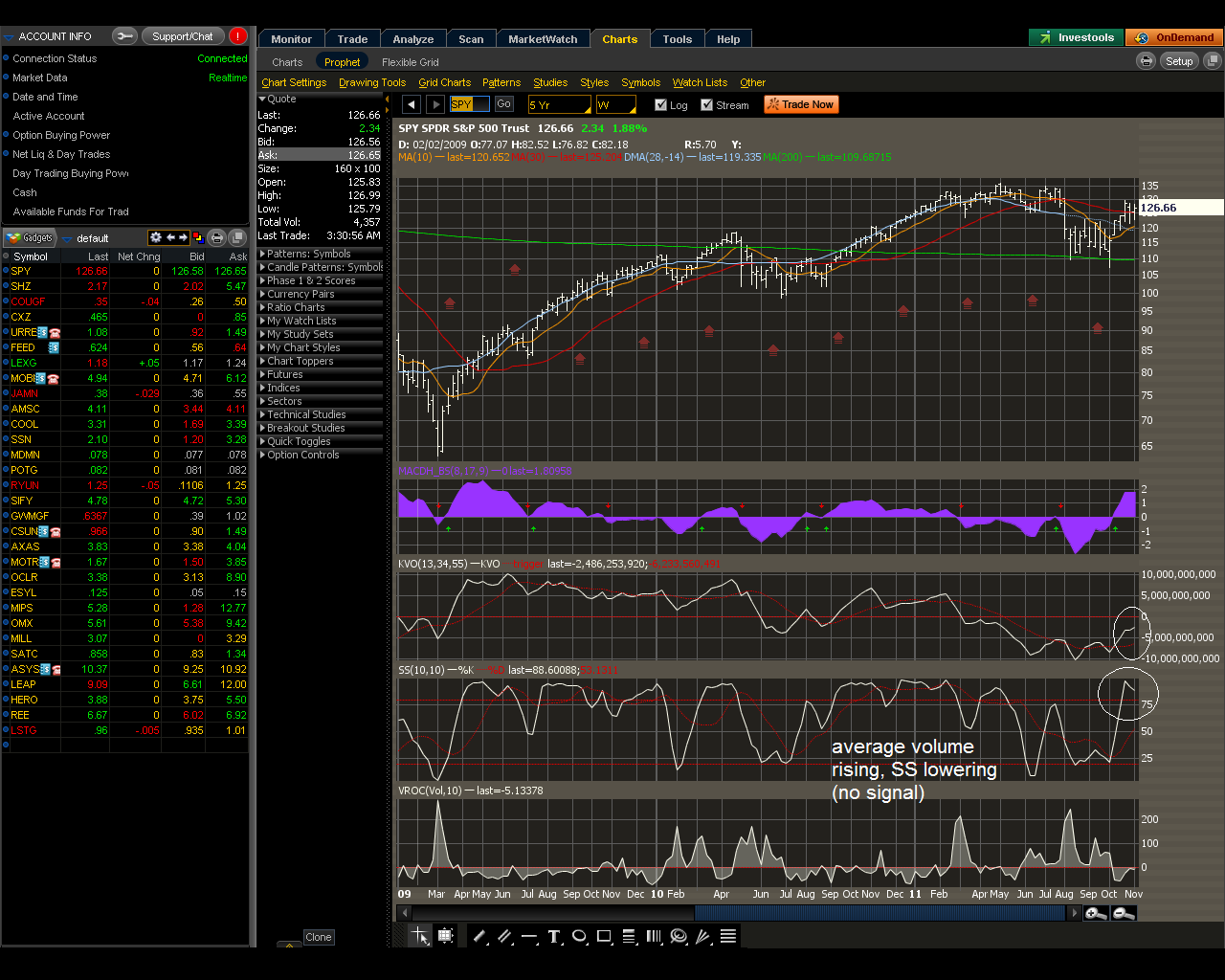The image size is (1225, 980).
Task: Select the rectangle drawing tool
Action: (604, 936)
